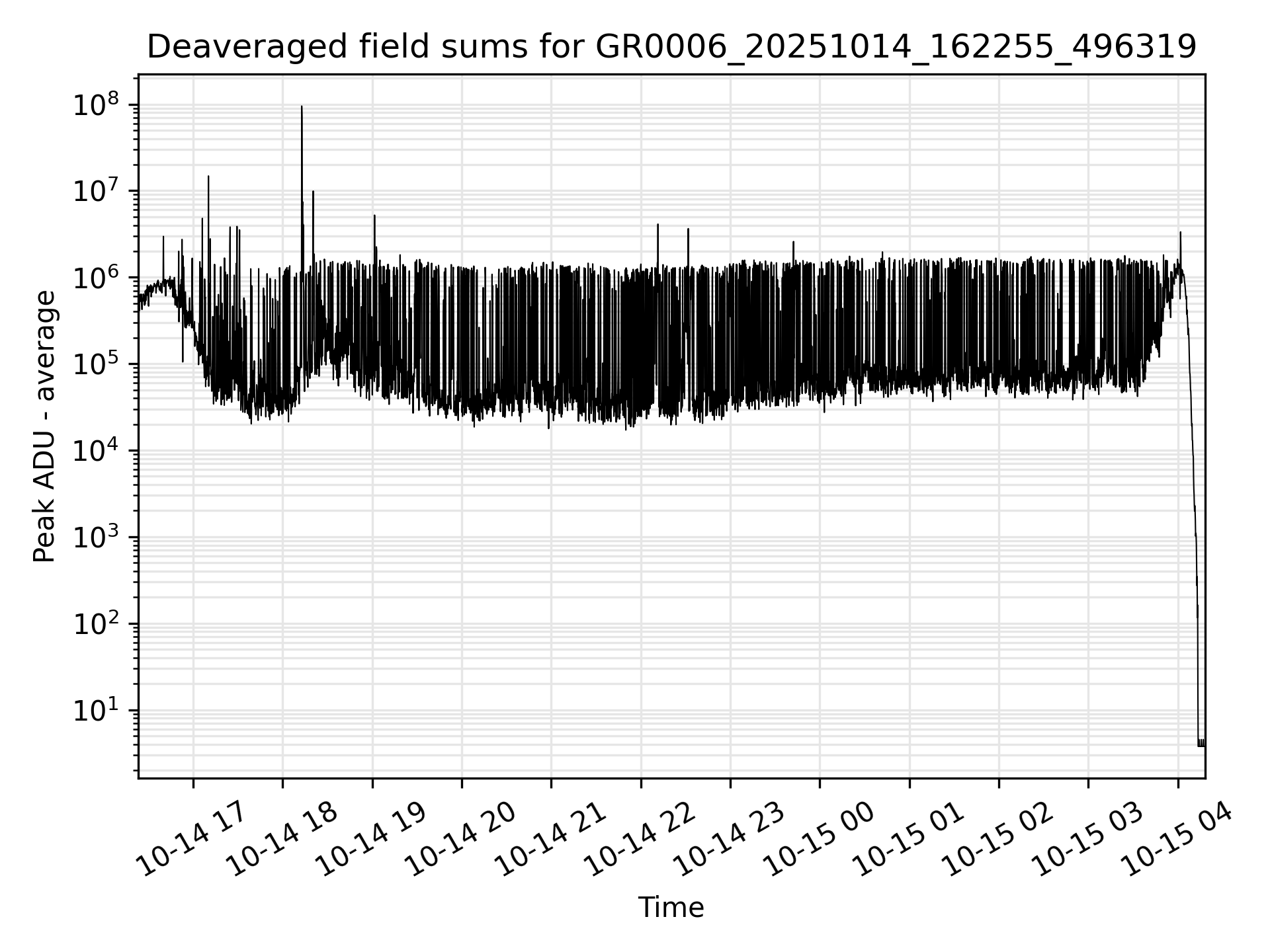Click the 10^8 y-axis tick label
This screenshot has width=1270, height=952.
[98, 105]
